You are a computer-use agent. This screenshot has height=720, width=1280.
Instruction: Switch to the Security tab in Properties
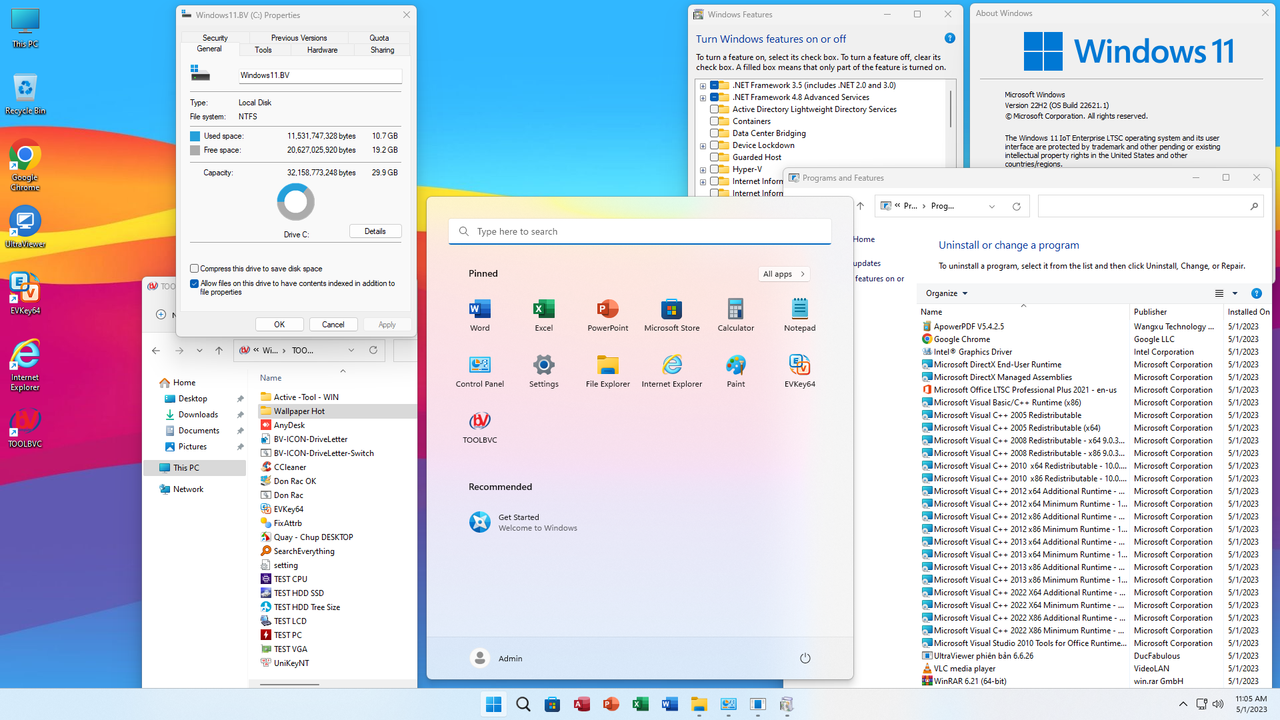click(x=215, y=38)
